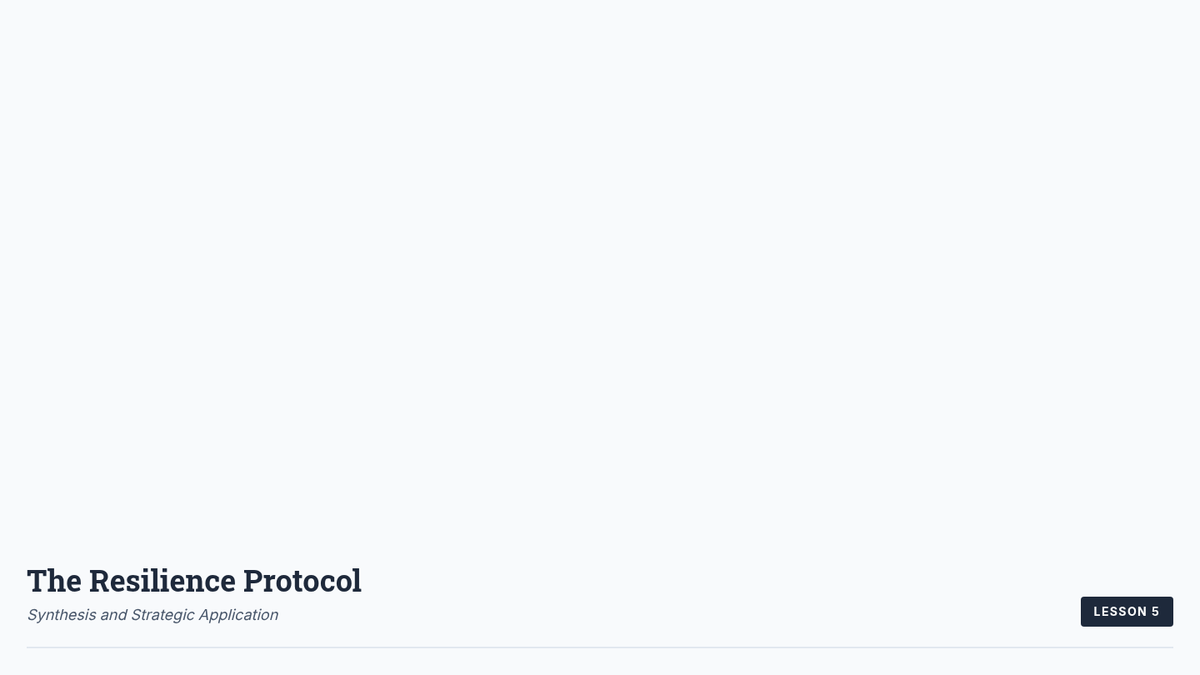Click the word "and" in the subtitle
Image resolution: width=1200 pixels, height=675 pixels.
[x=113, y=615]
